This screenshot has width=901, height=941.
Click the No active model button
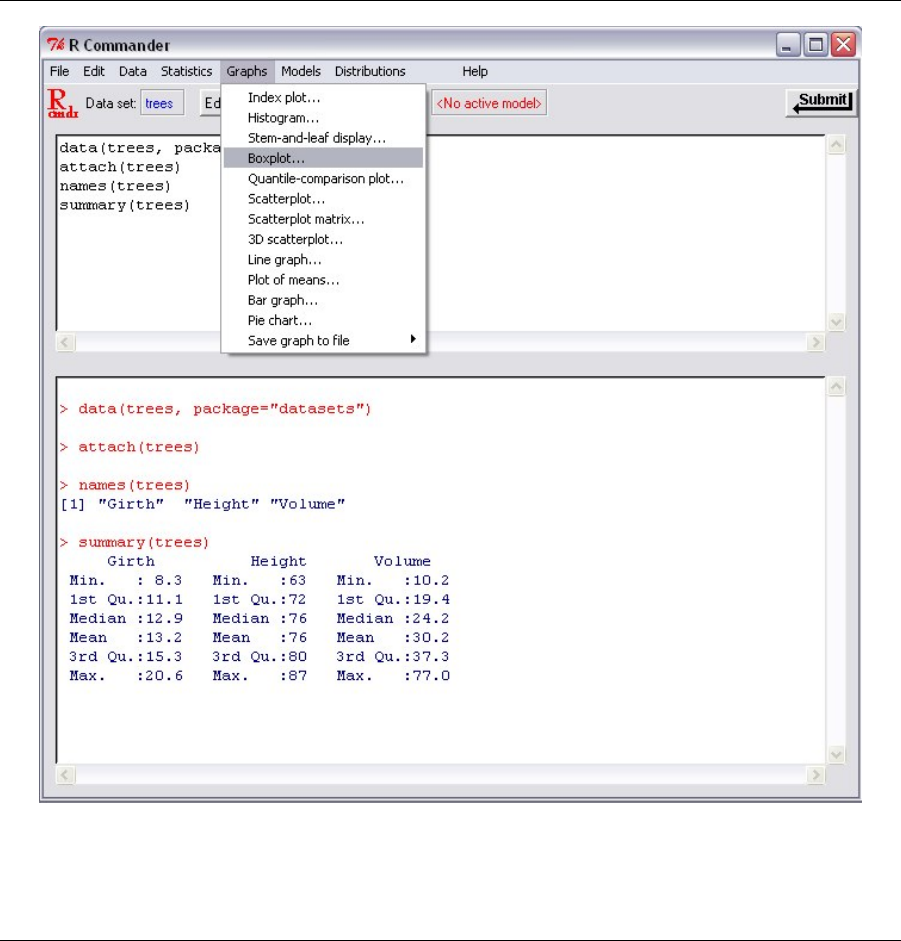click(489, 103)
